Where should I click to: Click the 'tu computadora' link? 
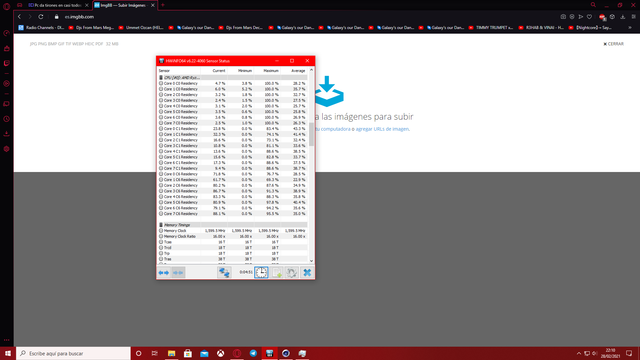[332, 129]
